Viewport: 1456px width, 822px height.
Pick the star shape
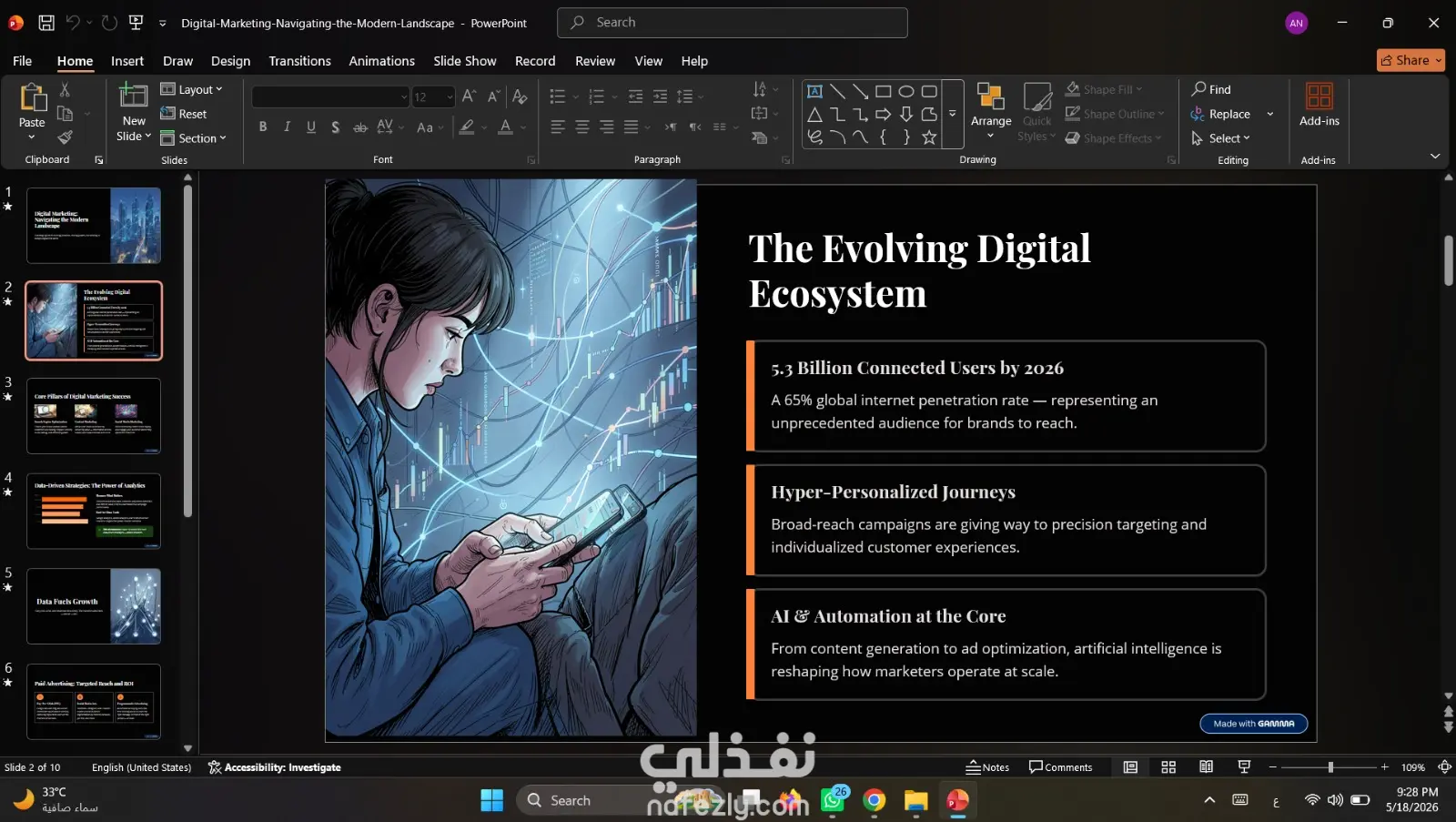pos(929,137)
